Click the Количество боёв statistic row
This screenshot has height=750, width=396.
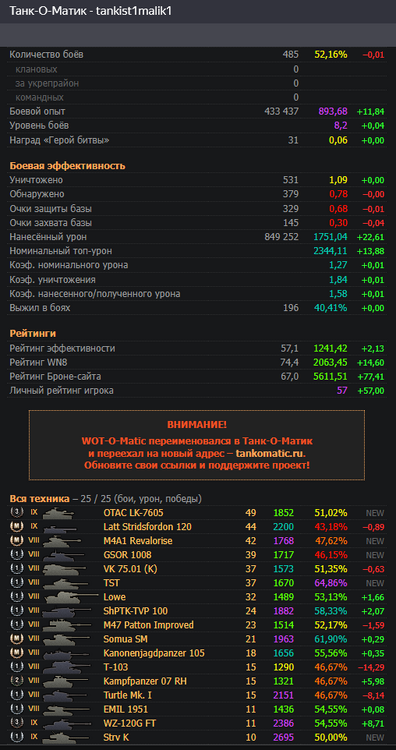[198, 55]
